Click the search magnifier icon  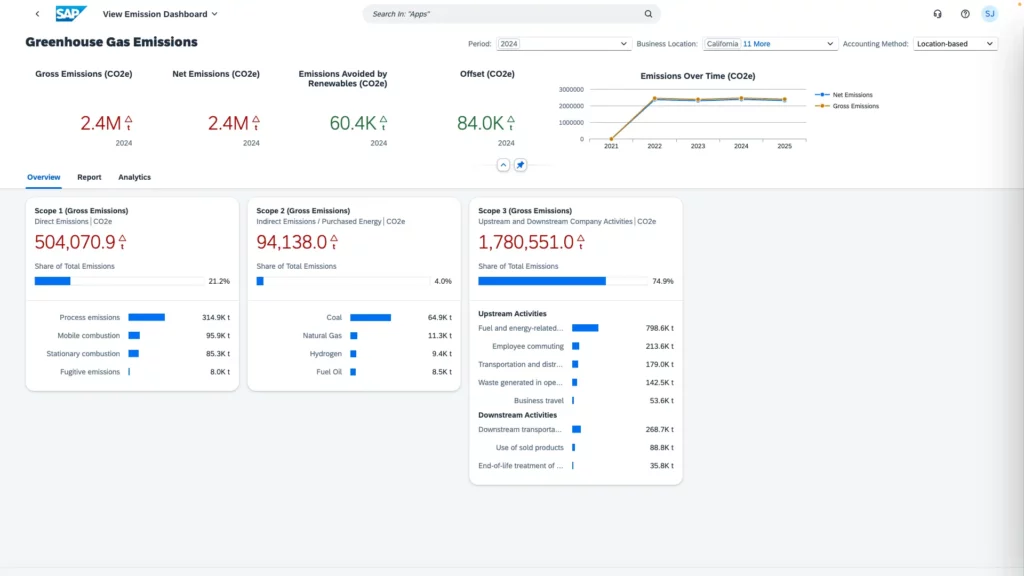click(x=648, y=14)
